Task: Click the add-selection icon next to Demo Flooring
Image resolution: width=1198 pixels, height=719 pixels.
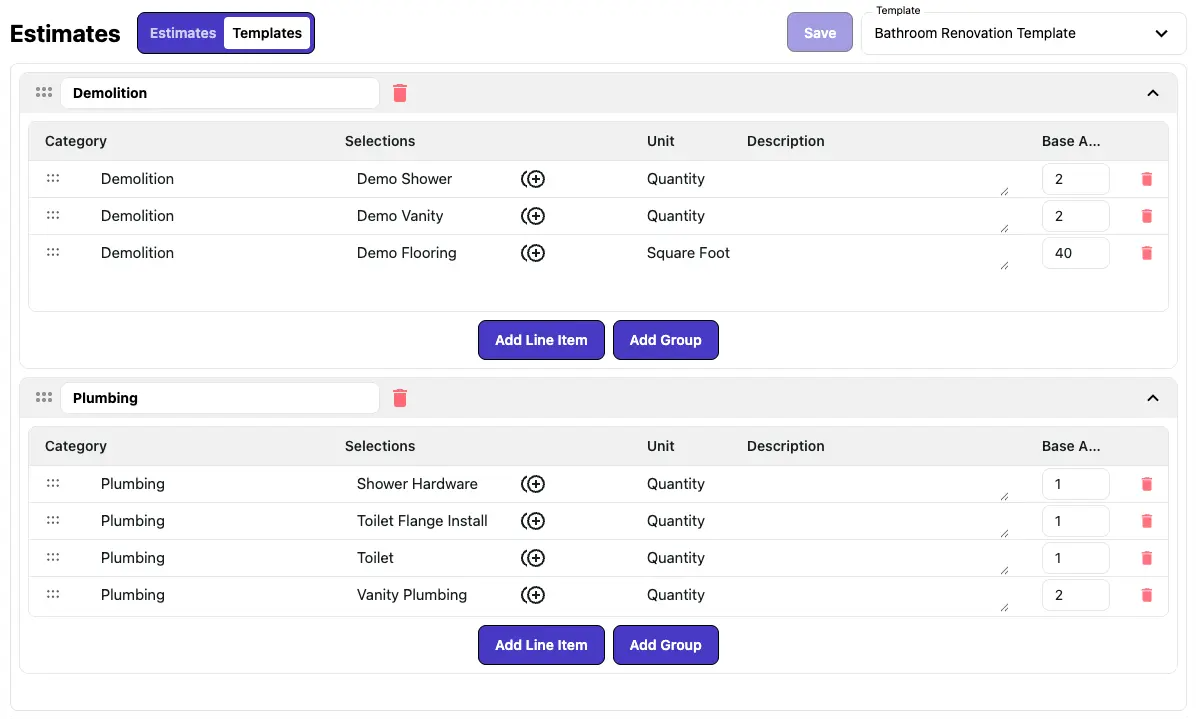Action: tap(533, 253)
